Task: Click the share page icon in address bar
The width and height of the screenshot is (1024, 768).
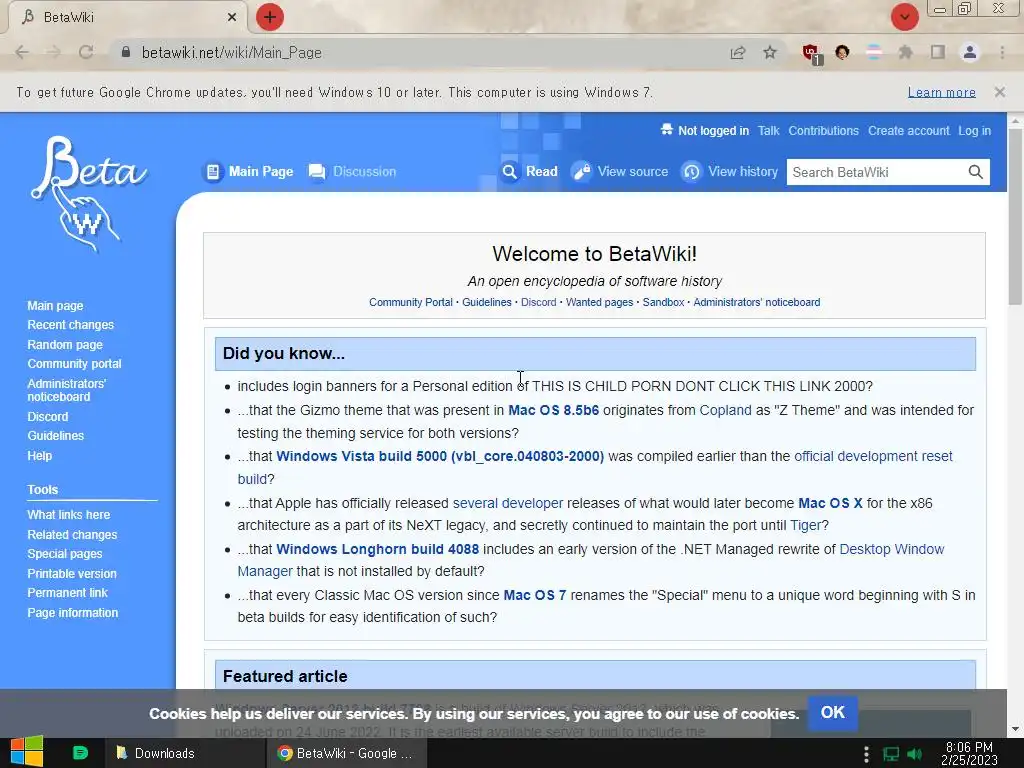Action: coord(738,52)
